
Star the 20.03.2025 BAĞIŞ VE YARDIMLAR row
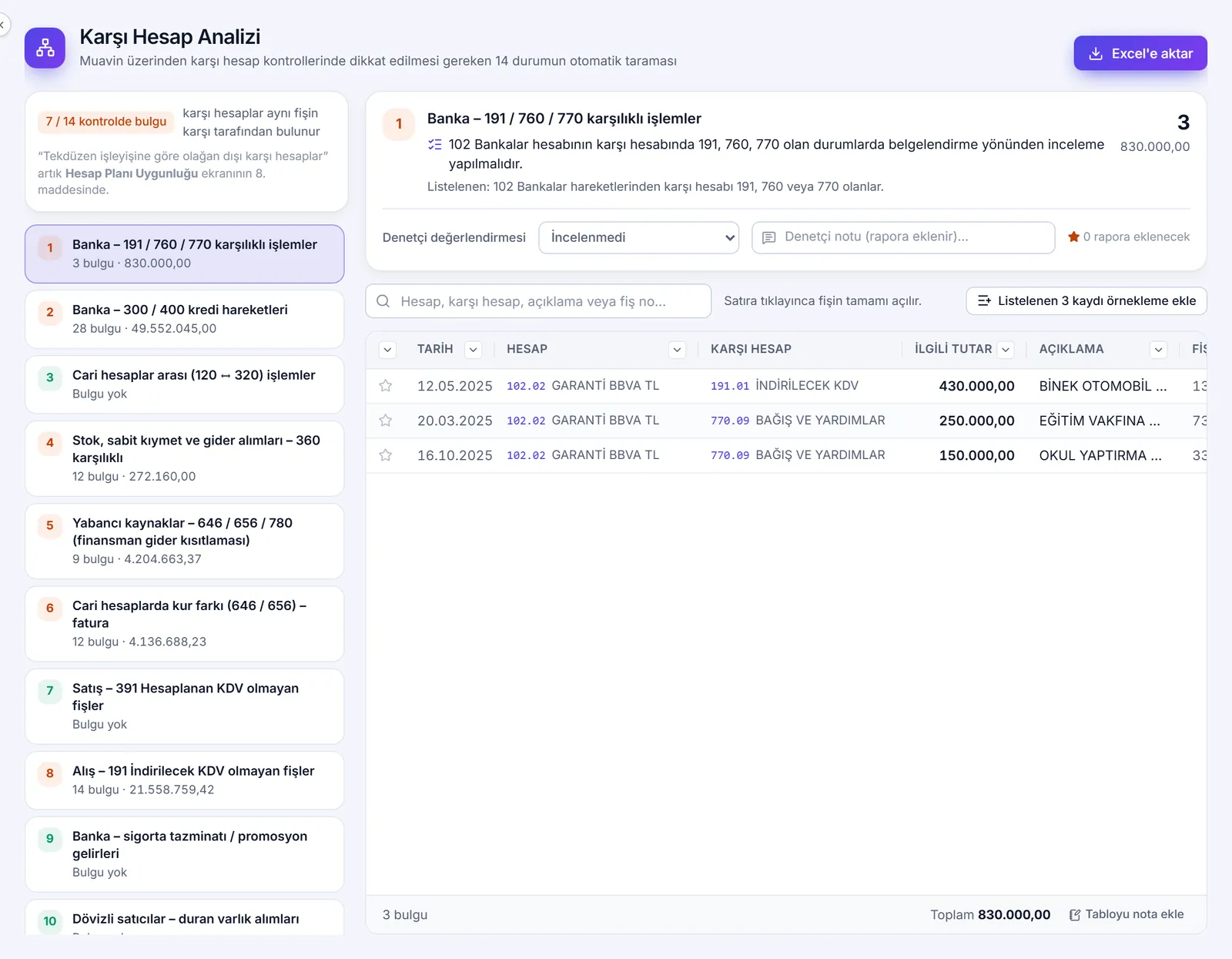pyautogui.click(x=386, y=421)
